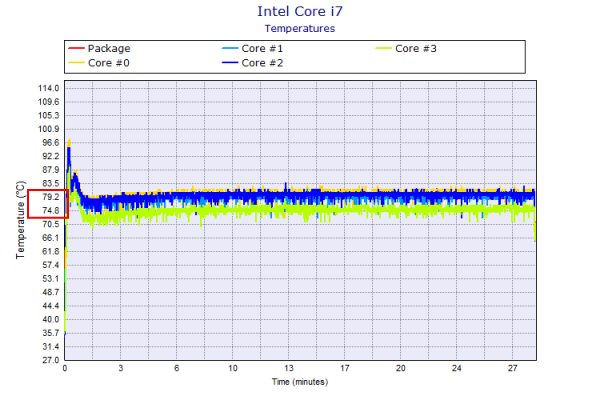Click the 3 tick on time axis
The height and width of the screenshot is (400, 600).
pyautogui.click(x=121, y=368)
